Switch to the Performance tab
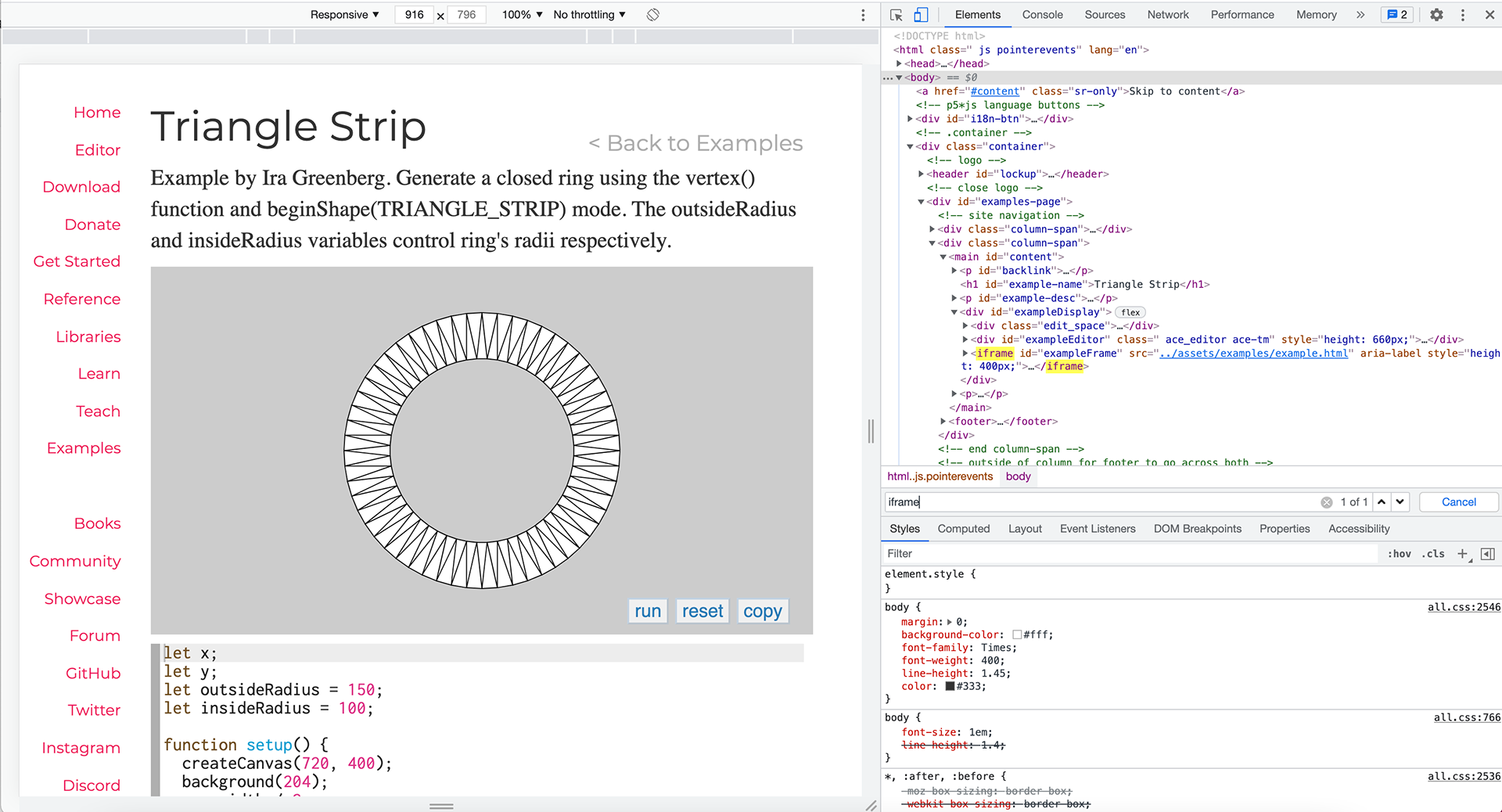Screen dimensions: 1502x812 click(x=1242, y=15)
